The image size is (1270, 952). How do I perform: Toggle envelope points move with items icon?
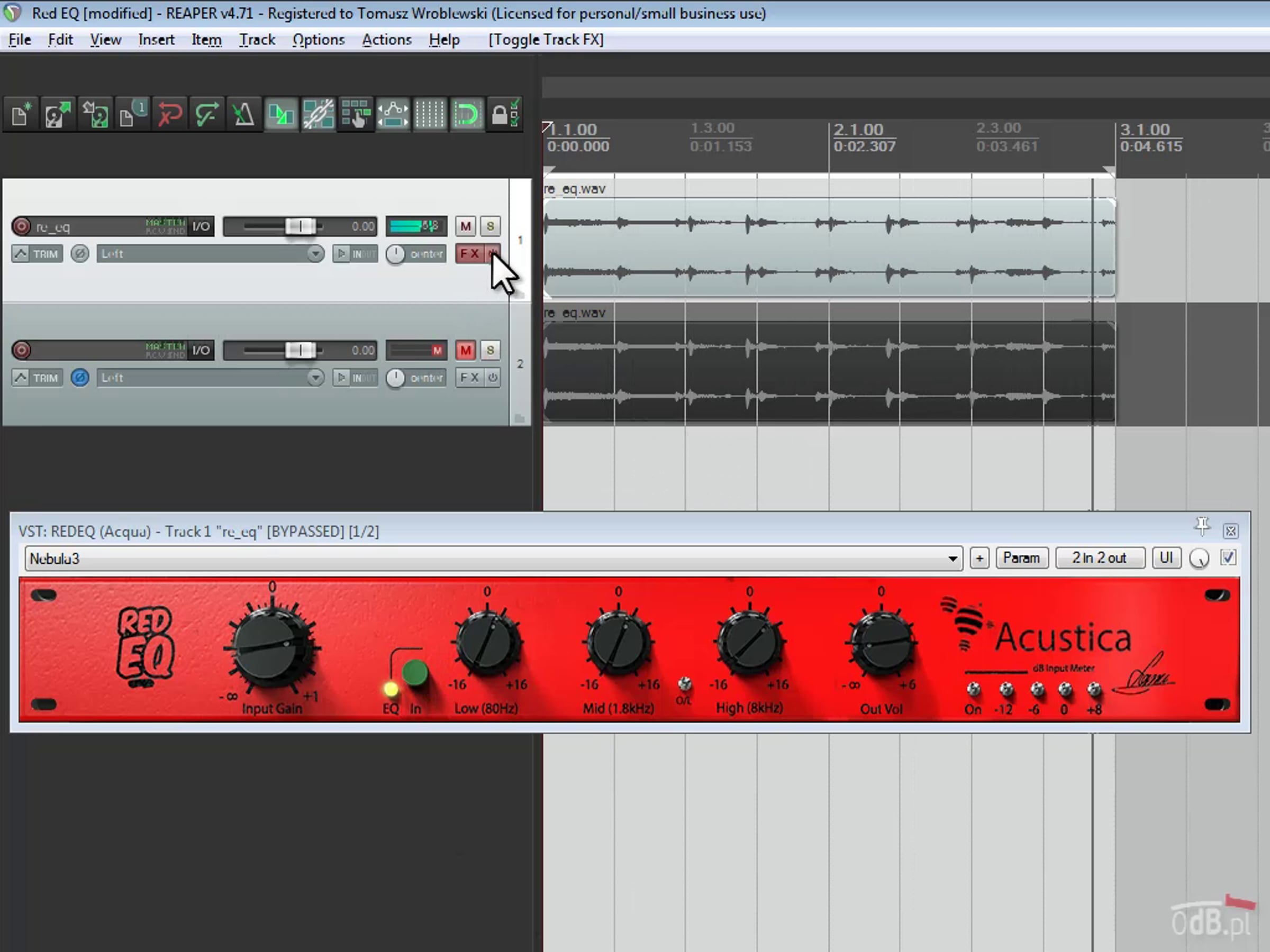point(393,114)
